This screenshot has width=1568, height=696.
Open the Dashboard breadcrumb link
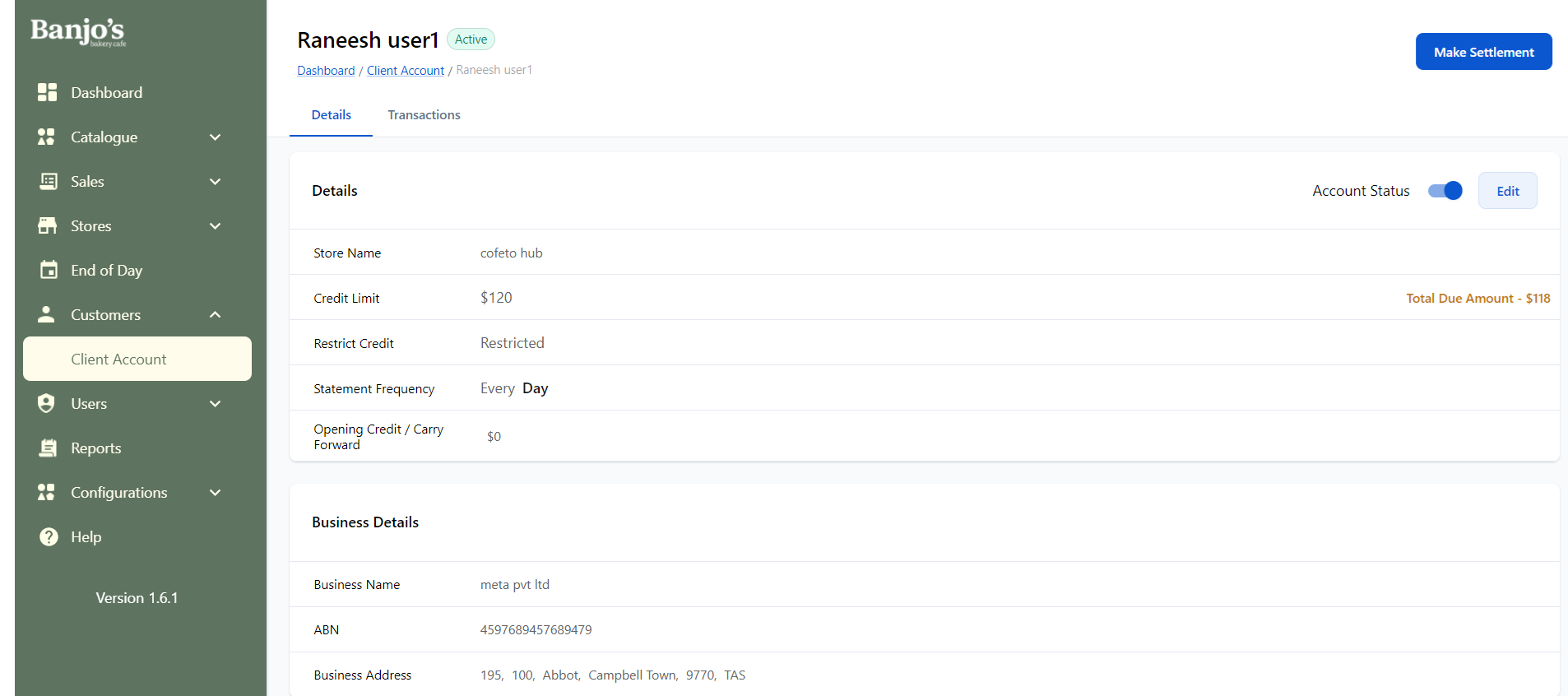[x=326, y=71]
